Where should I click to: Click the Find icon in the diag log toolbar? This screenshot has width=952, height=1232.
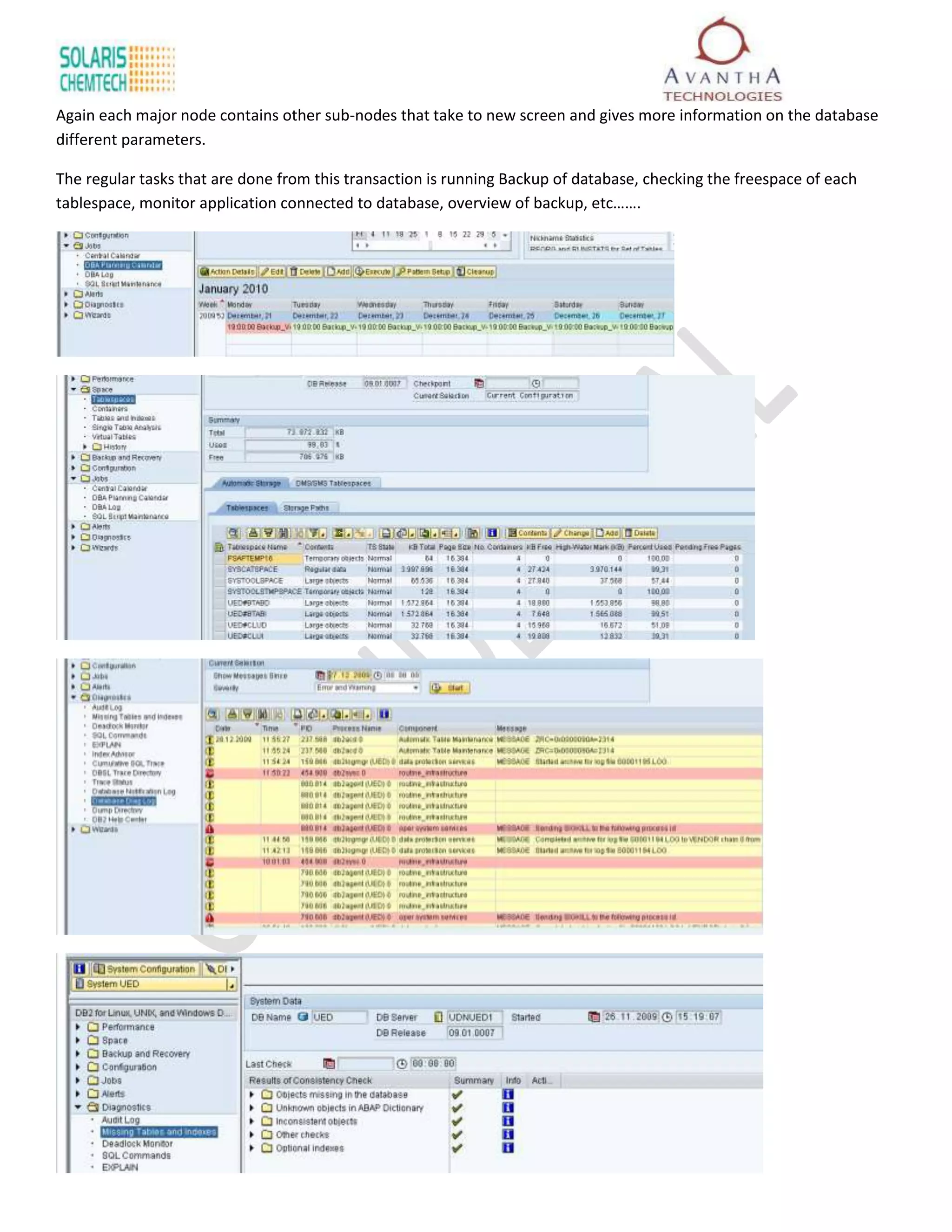click(x=263, y=714)
